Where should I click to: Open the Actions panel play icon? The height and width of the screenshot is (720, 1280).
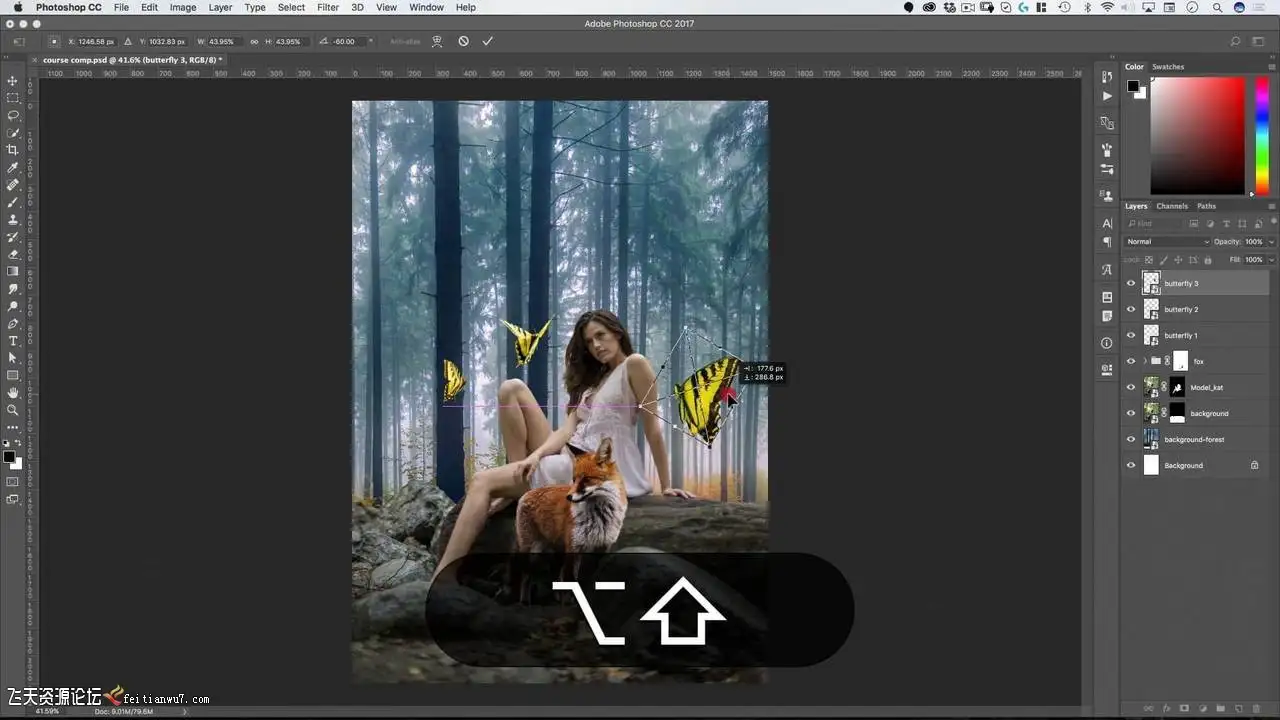pyautogui.click(x=1106, y=96)
